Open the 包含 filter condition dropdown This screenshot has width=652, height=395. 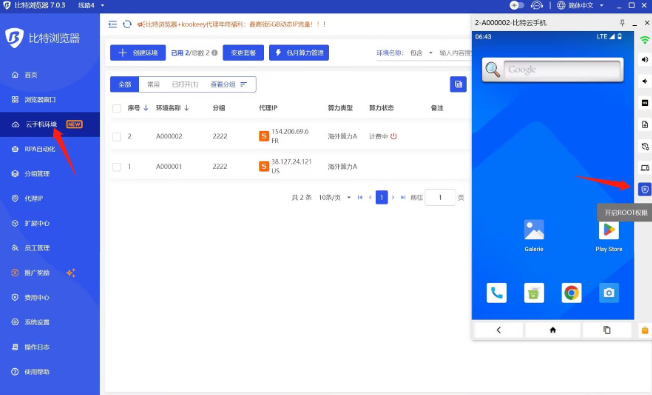pos(422,53)
